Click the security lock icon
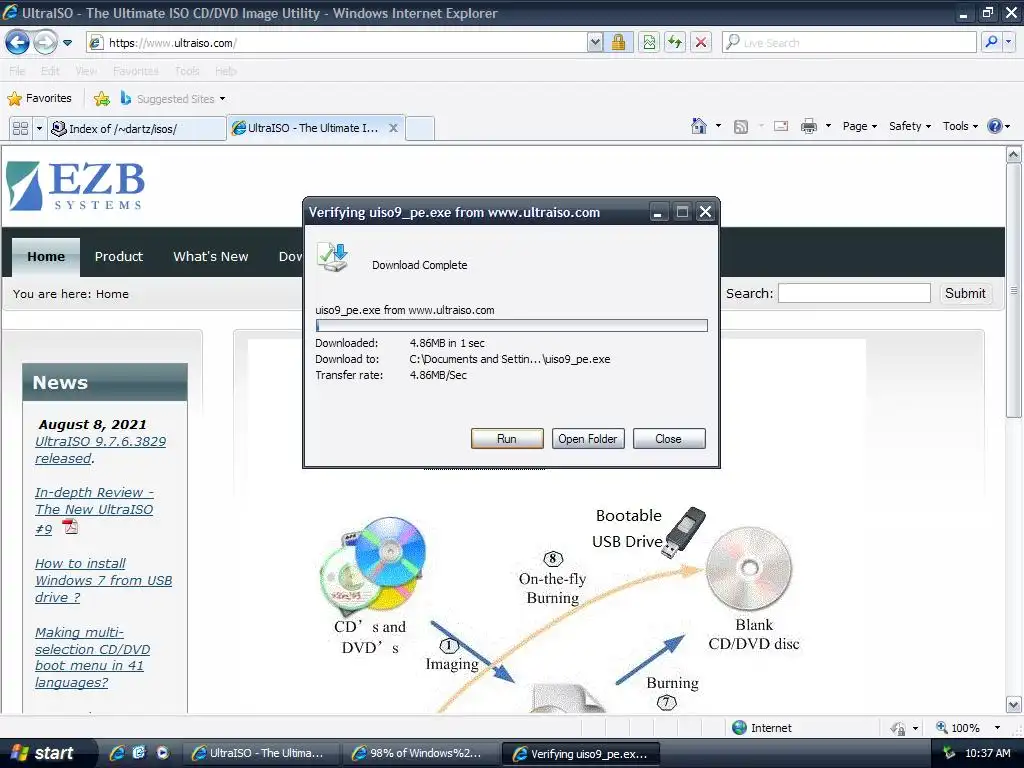 pos(618,43)
